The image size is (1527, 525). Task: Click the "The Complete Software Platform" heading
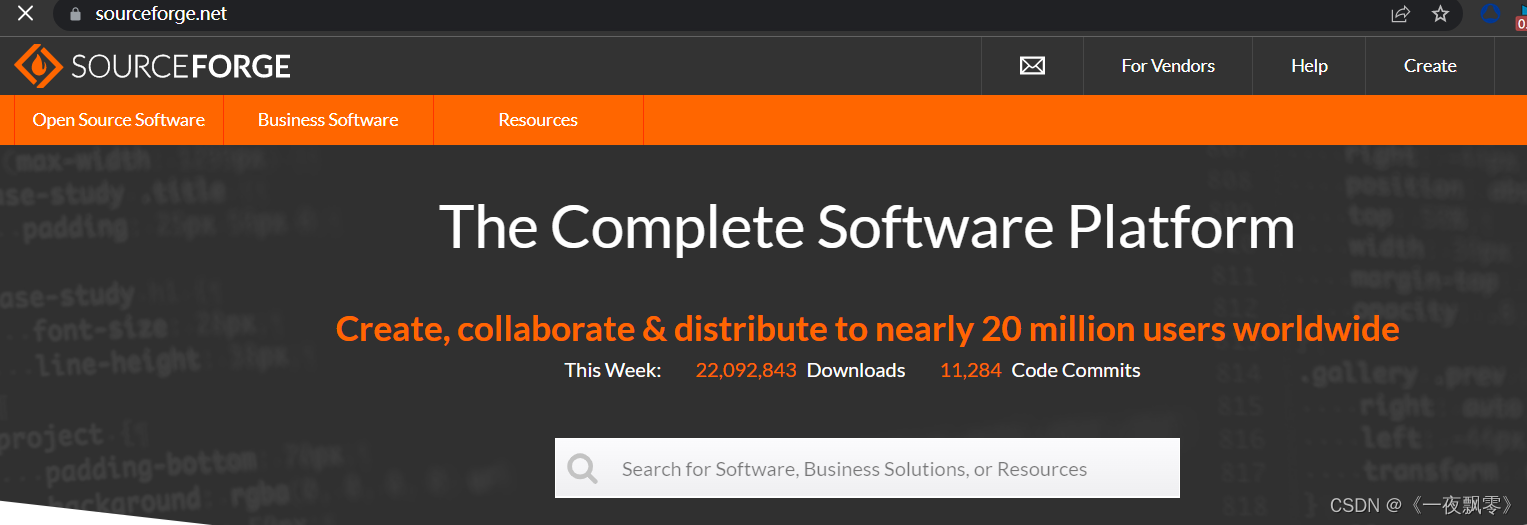pos(867,227)
